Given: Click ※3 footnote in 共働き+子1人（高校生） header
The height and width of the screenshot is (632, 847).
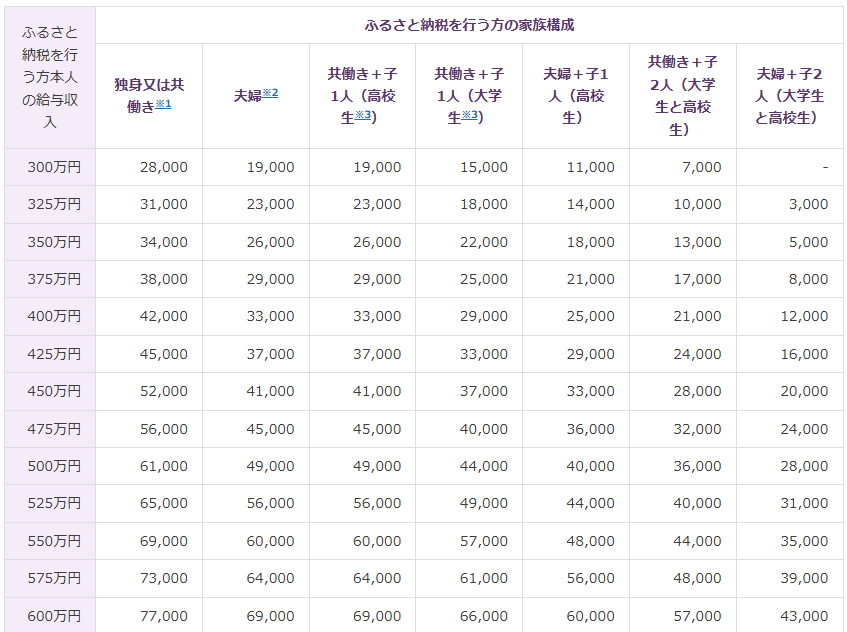Looking at the screenshot, I should [363, 116].
